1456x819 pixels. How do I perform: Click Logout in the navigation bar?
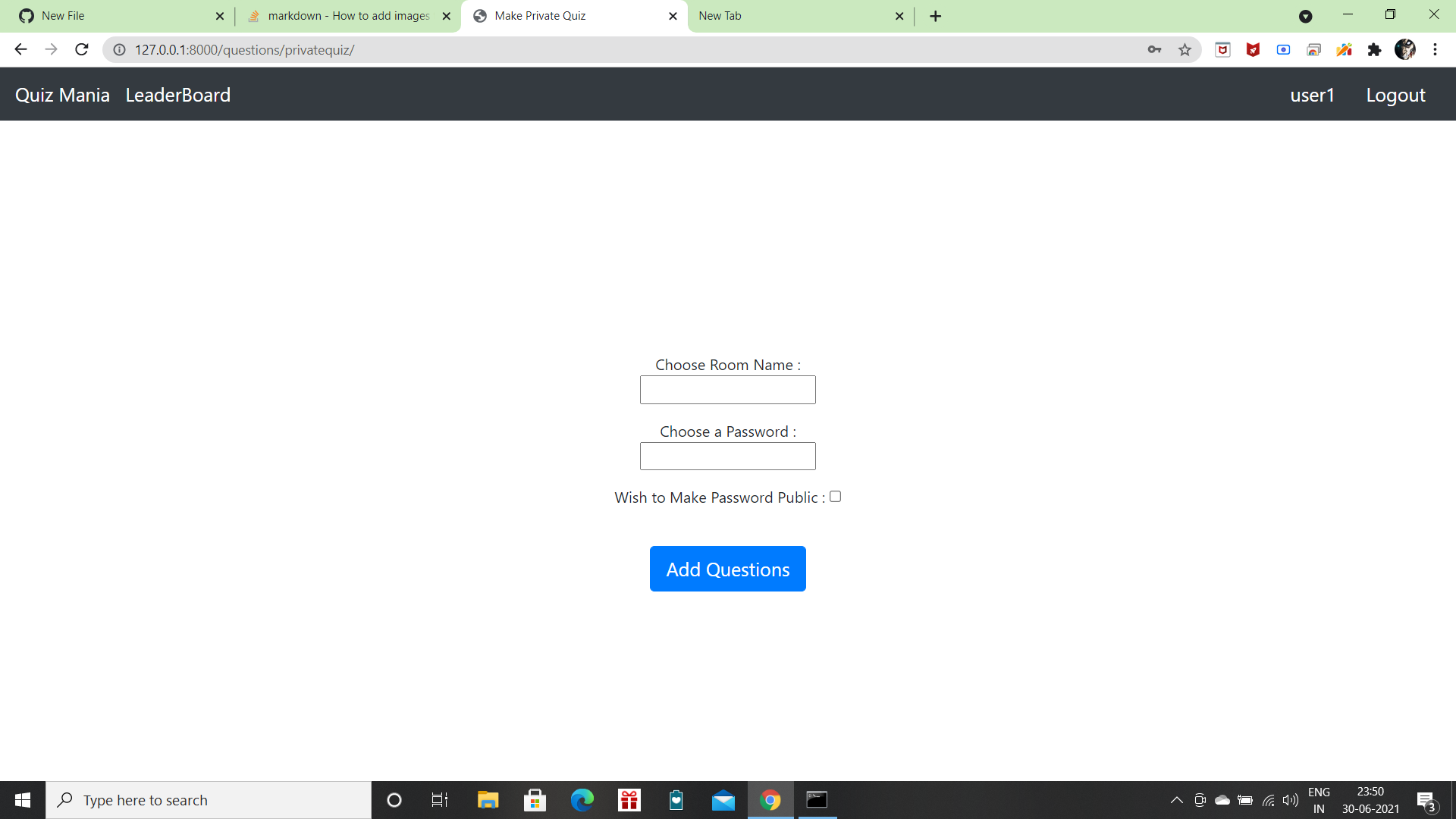[x=1395, y=95]
